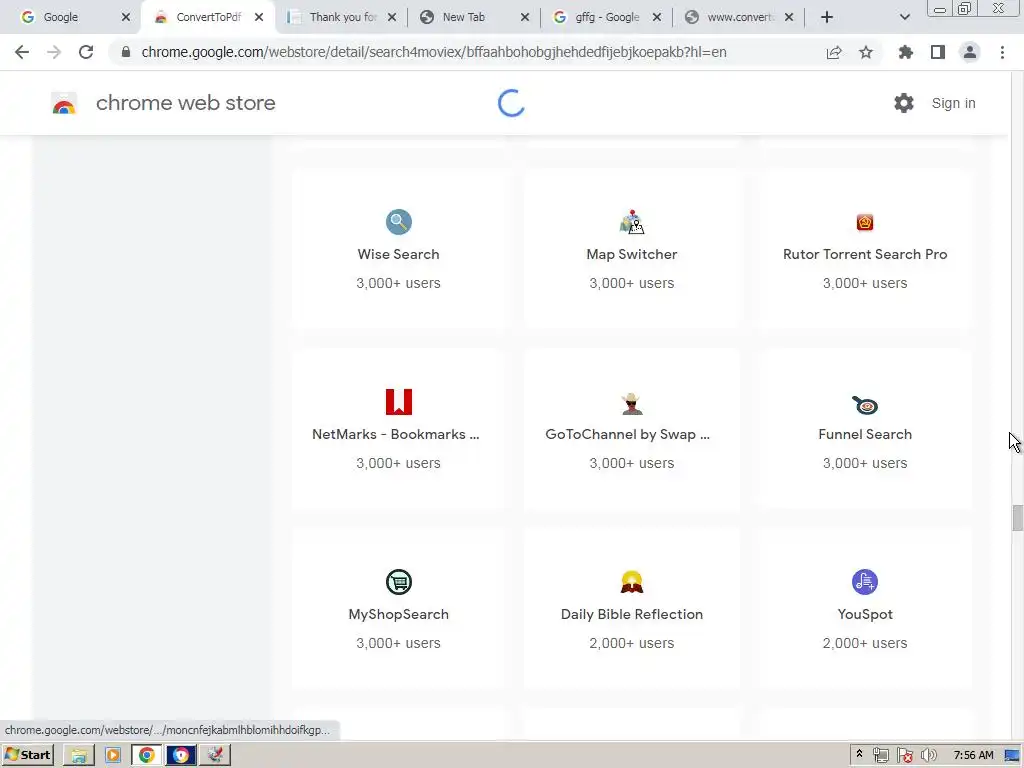
Task: Click the address bar URL field
Action: click(434, 52)
